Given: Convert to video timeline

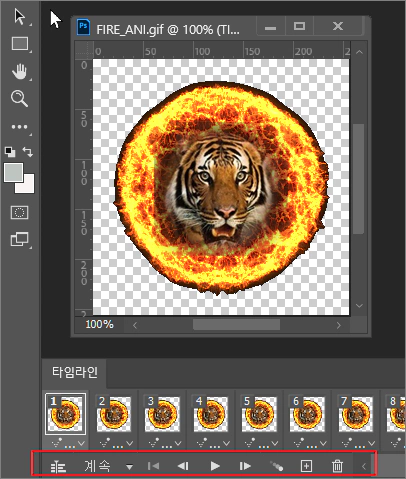Looking at the screenshot, I should pyautogui.click(x=58, y=466).
